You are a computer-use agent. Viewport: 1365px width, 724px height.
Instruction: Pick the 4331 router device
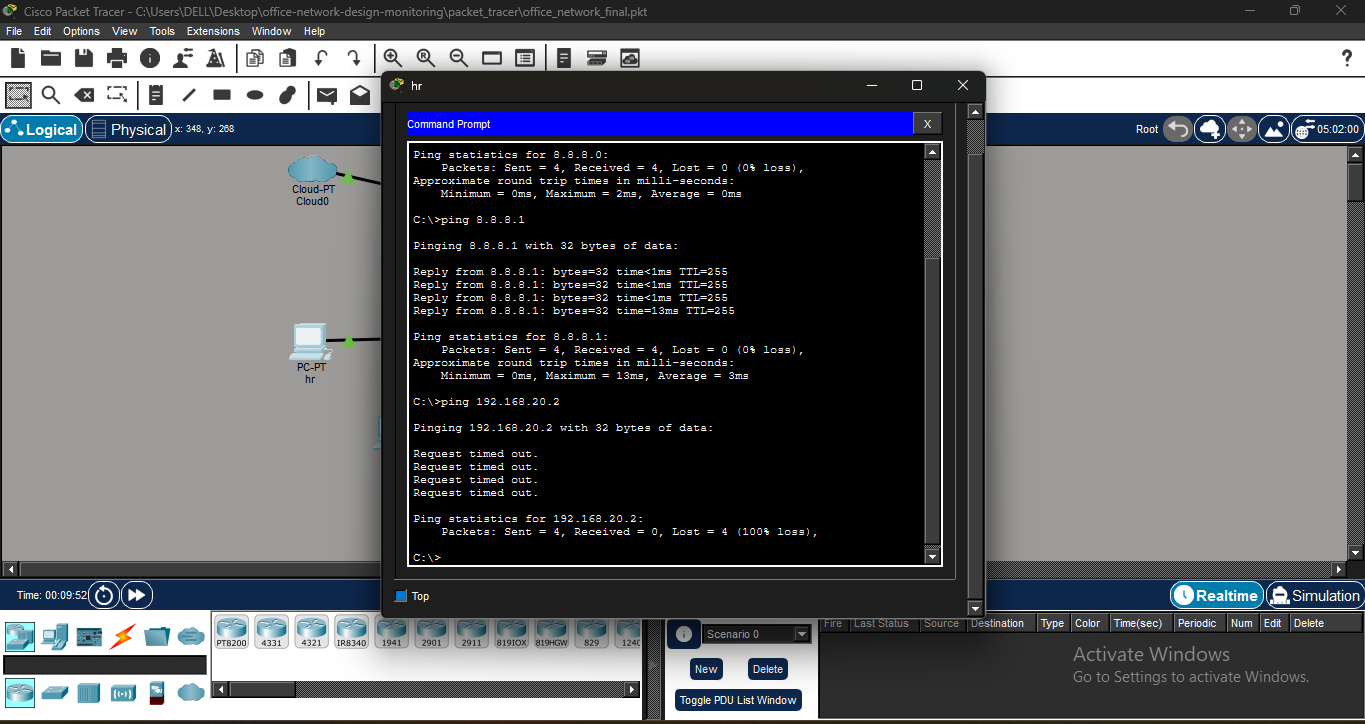(271, 632)
